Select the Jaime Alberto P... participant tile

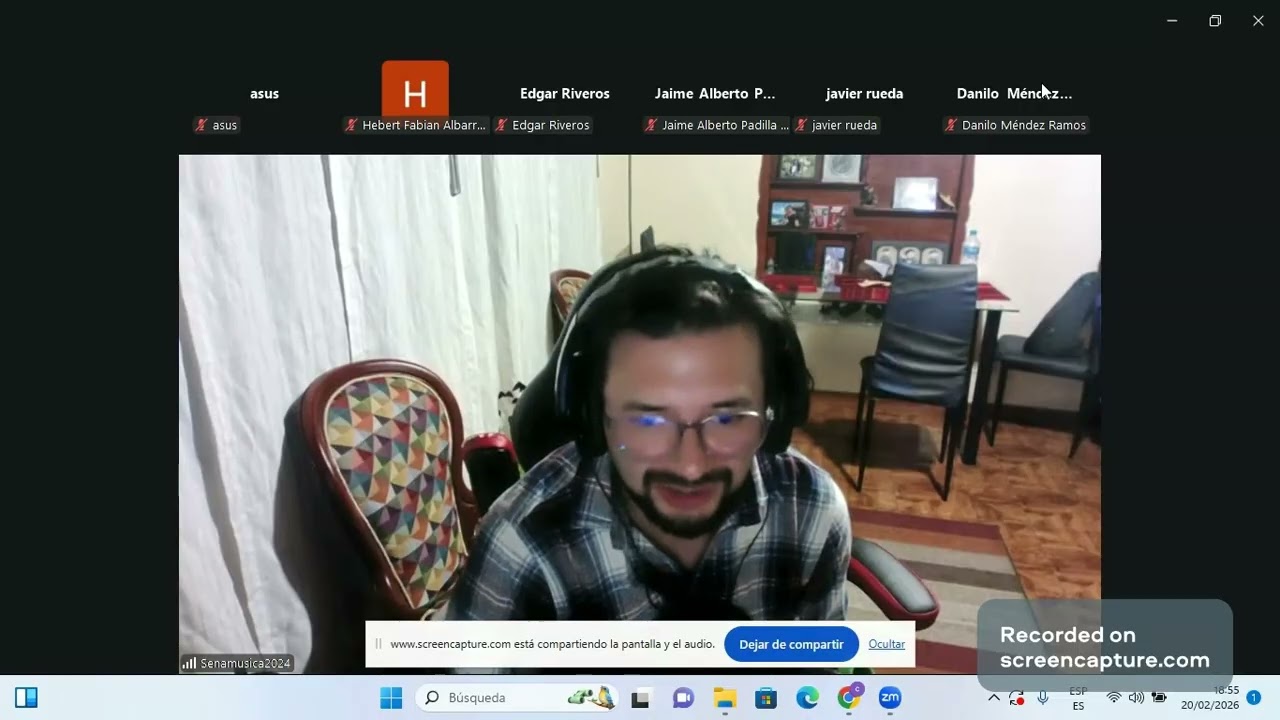pos(715,94)
